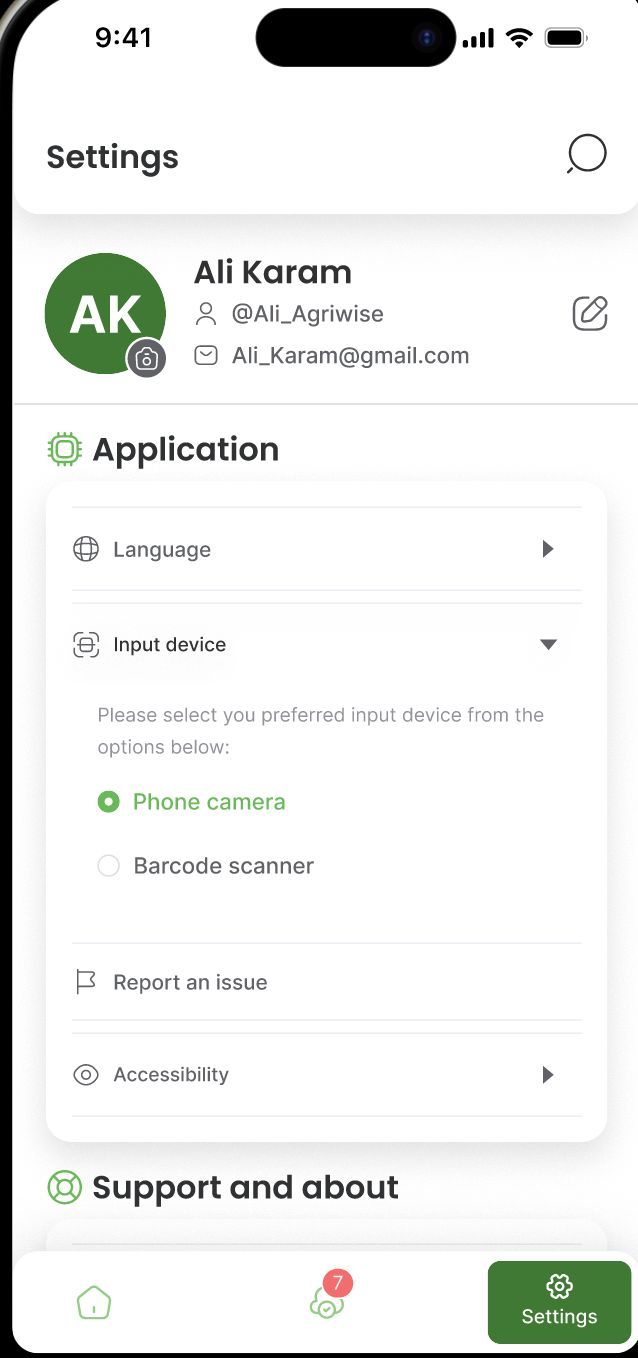The width and height of the screenshot is (638, 1358).
Task: Tap the camera icon on the avatar
Action: click(x=146, y=358)
